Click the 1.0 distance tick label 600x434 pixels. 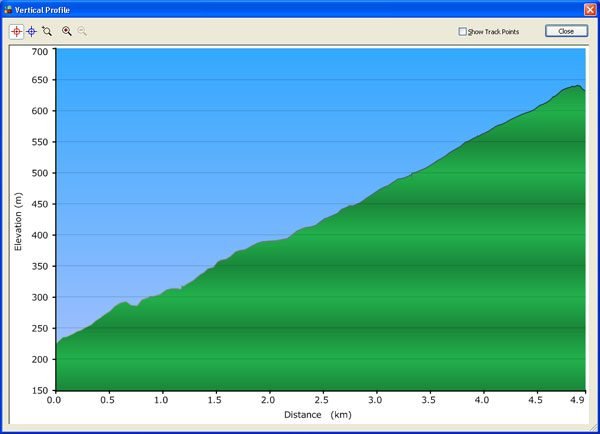[x=162, y=399]
